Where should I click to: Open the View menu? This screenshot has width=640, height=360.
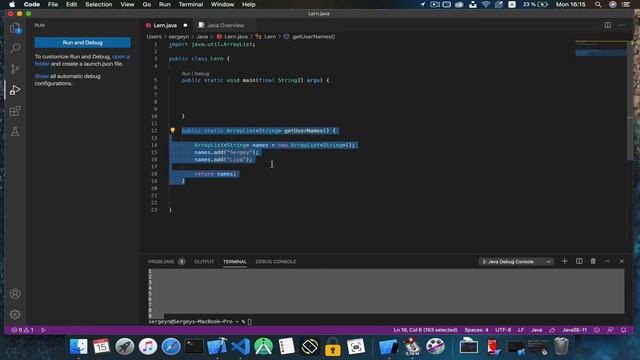point(127,4)
